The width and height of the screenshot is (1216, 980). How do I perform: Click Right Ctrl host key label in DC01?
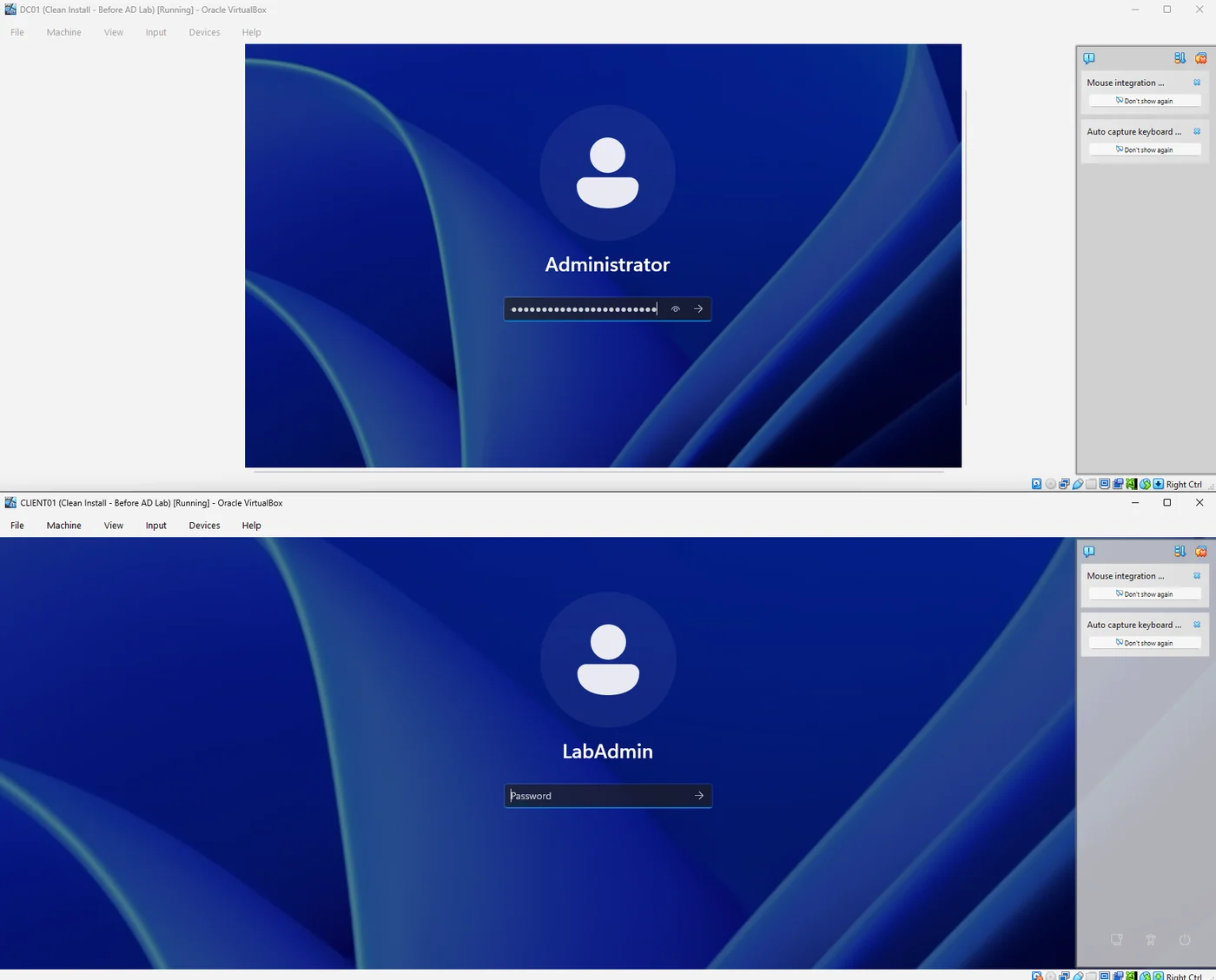pyautogui.click(x=1184, y=485)
